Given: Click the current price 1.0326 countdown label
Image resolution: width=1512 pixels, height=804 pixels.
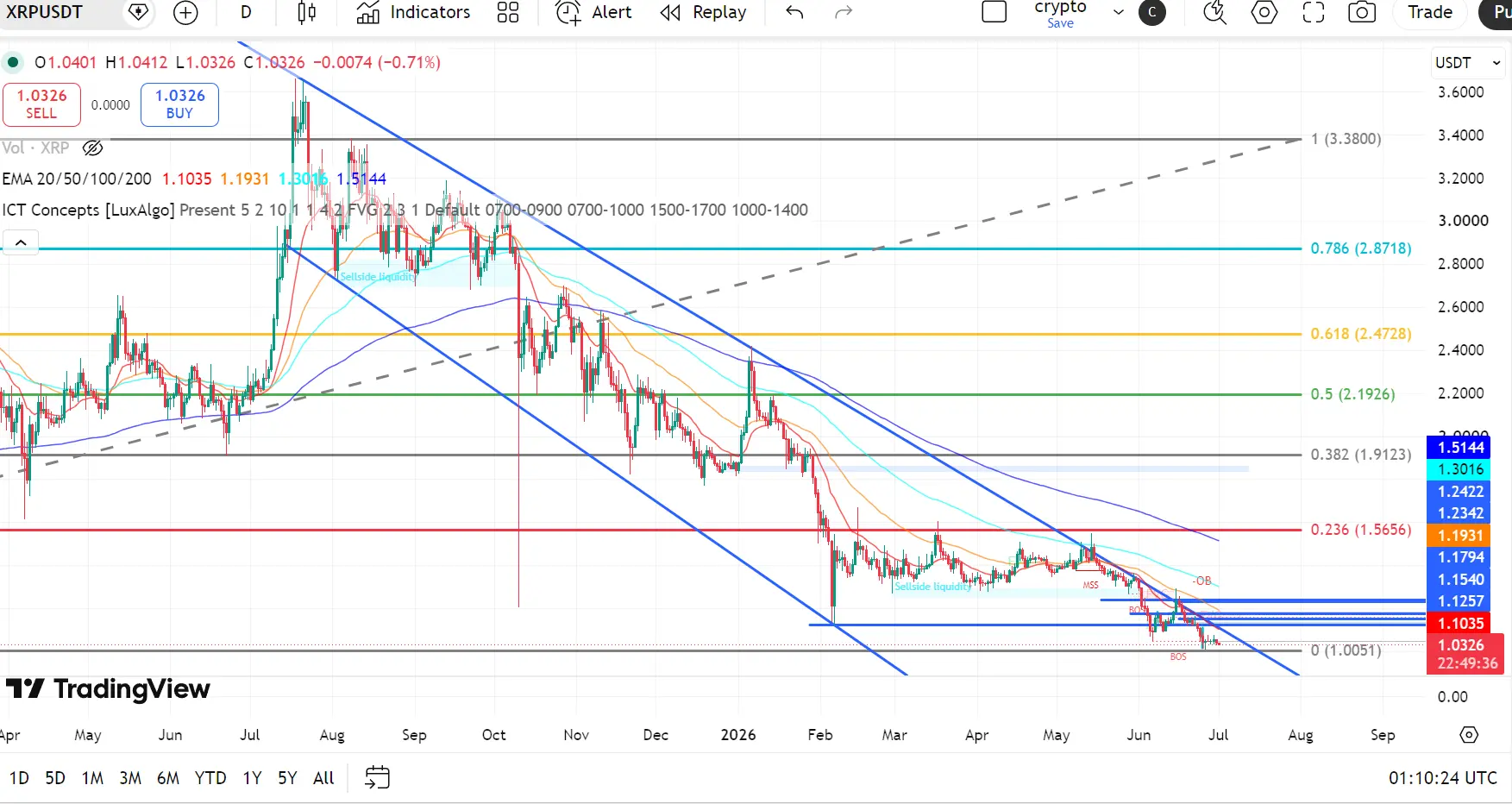Looking at the screenshot, I should pyautogui.click(x=1466, y=654).
